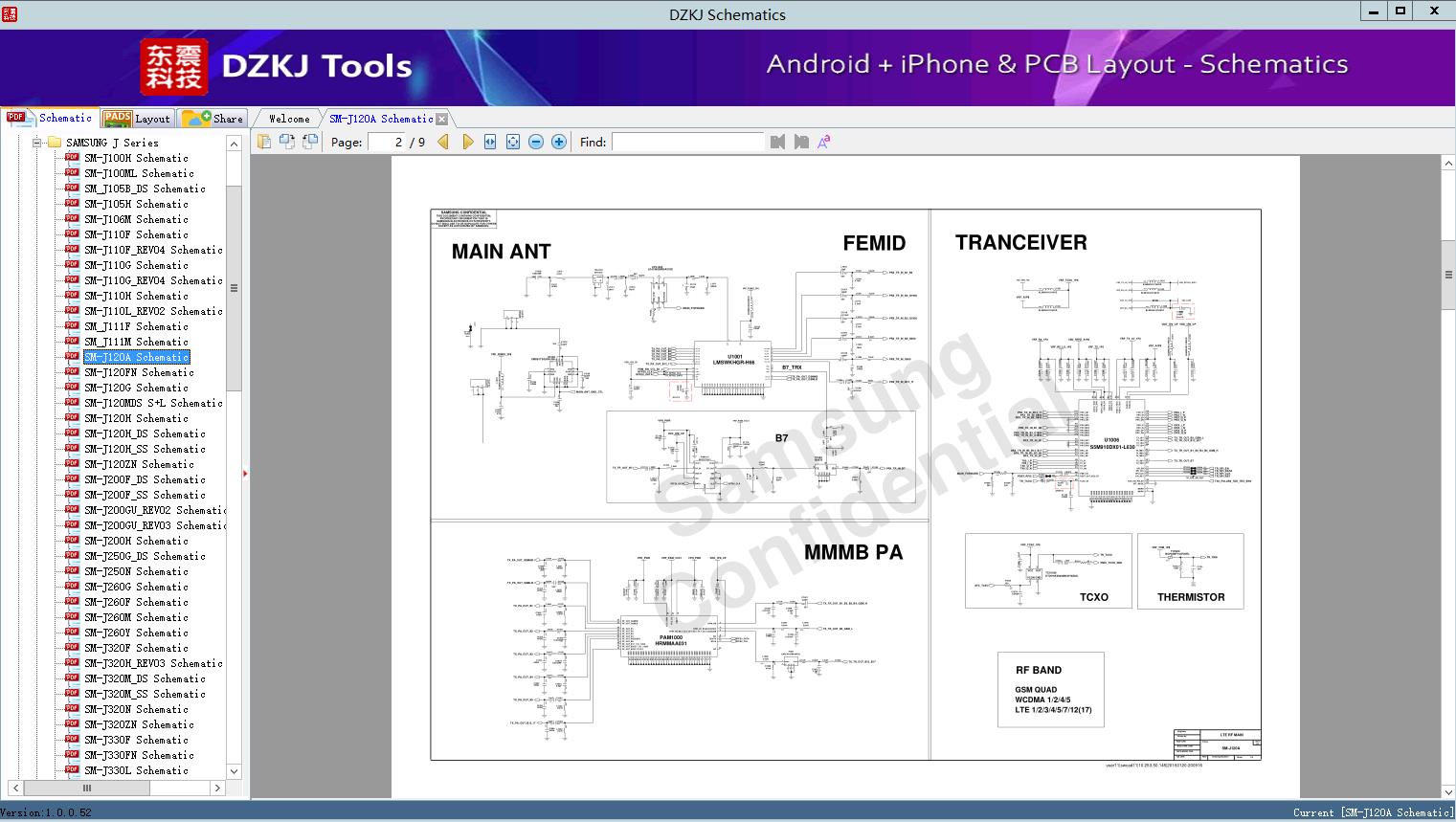The image size is (1456, 822).
Task: Click the tree list scroll-up arrow
Action: 234,144
